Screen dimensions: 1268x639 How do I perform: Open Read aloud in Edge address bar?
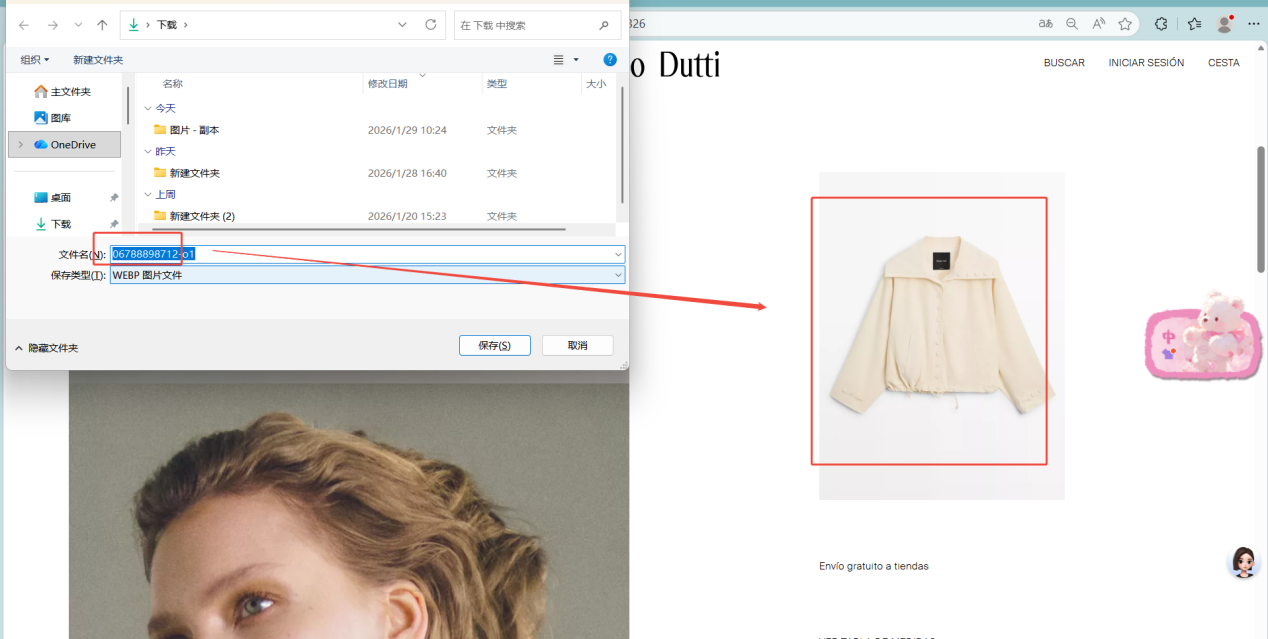1099,24
